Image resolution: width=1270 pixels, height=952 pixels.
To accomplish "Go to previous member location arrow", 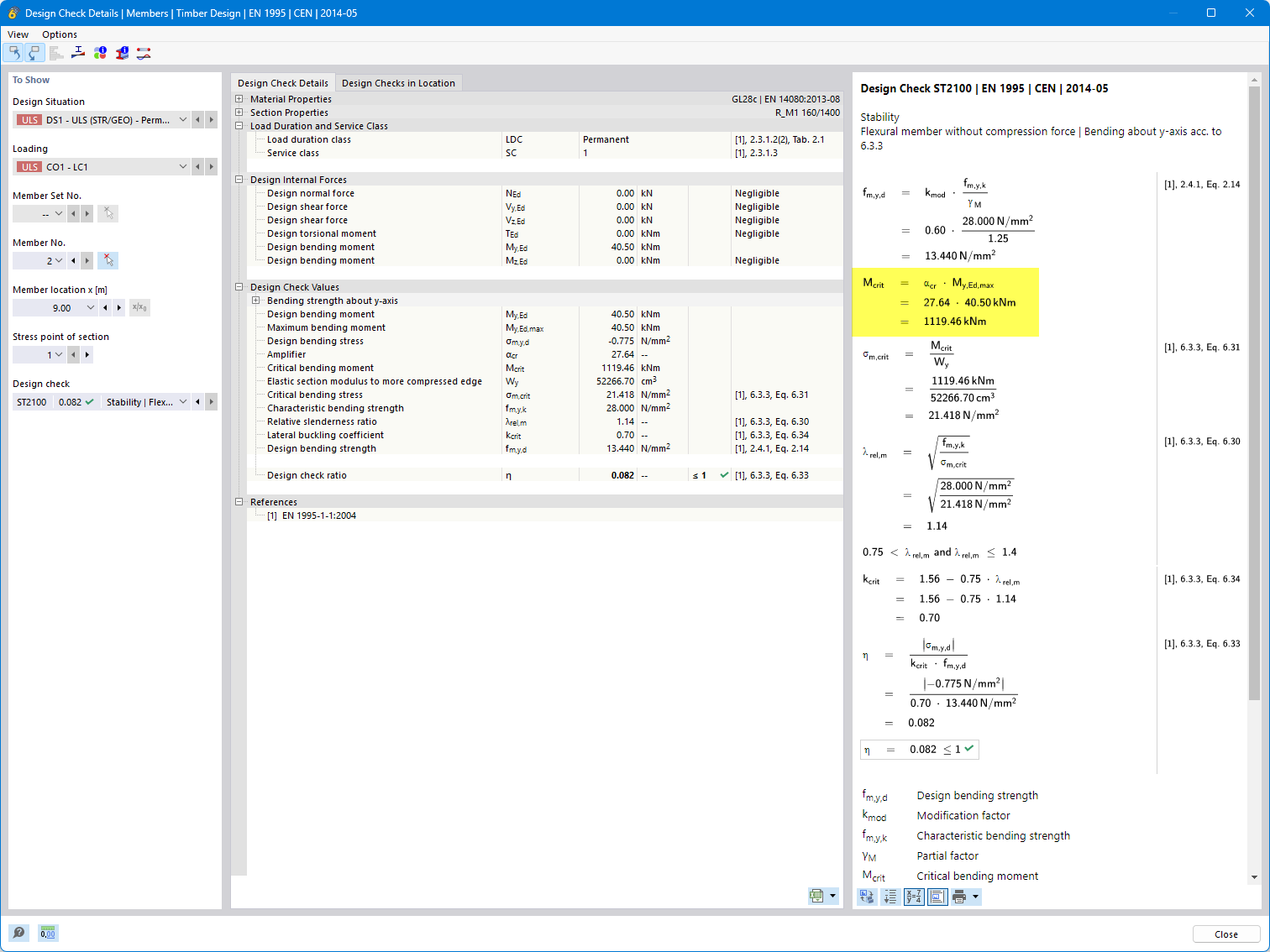I will click(105, 308).
